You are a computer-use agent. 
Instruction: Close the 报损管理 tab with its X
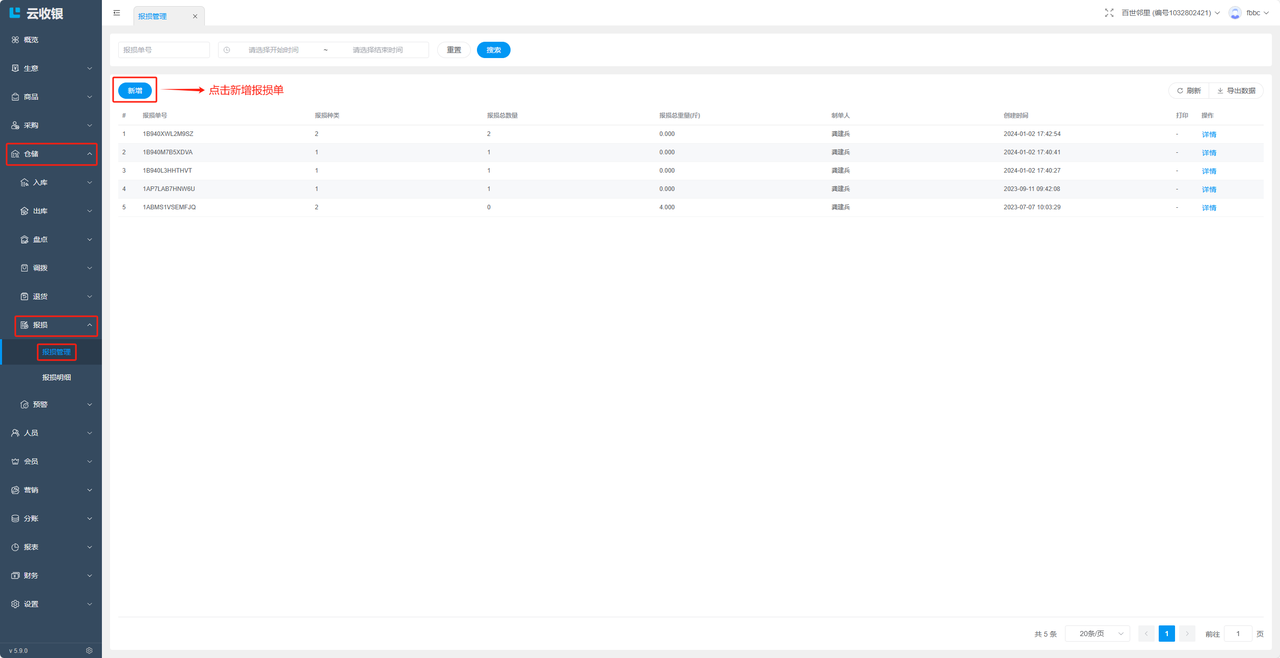195,16
